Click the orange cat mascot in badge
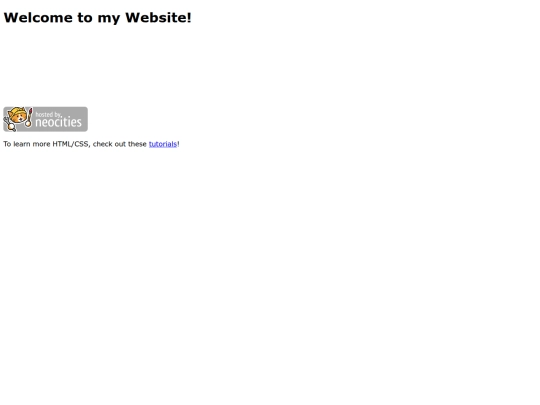The height and width of the screenshot is (405, 540). click(18, 116)
